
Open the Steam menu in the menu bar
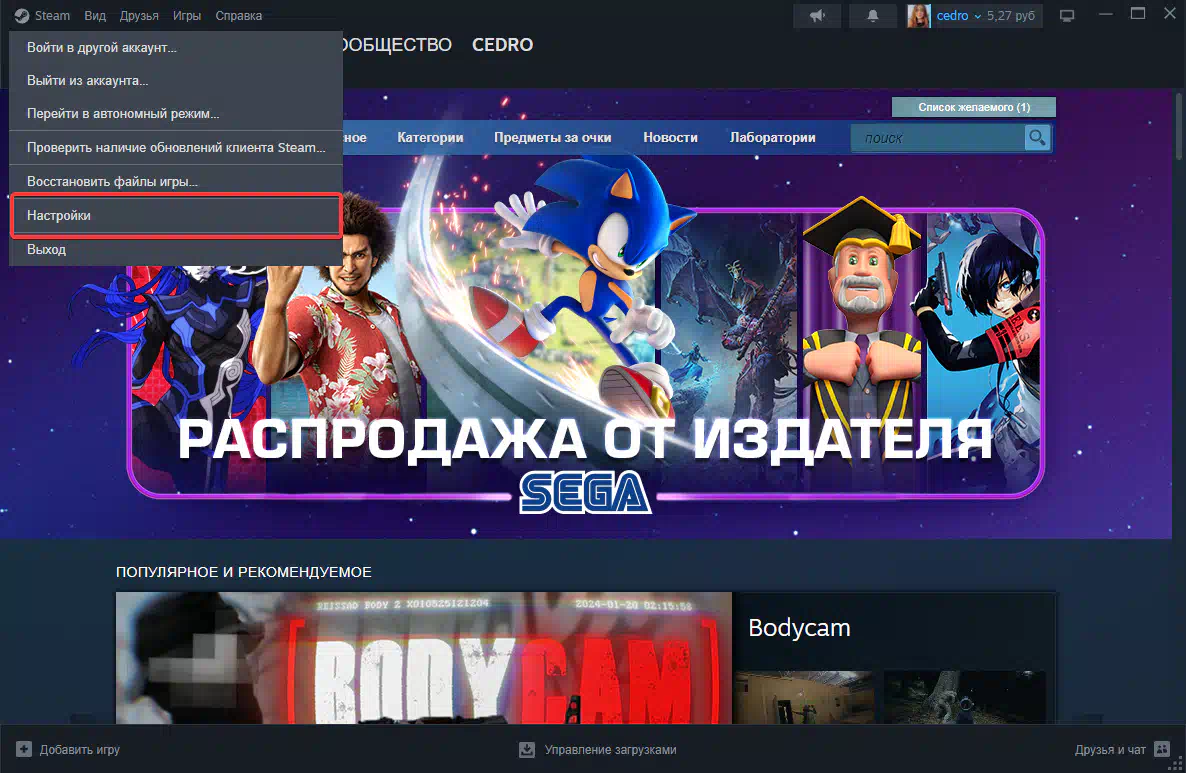[x=51, y=15]
